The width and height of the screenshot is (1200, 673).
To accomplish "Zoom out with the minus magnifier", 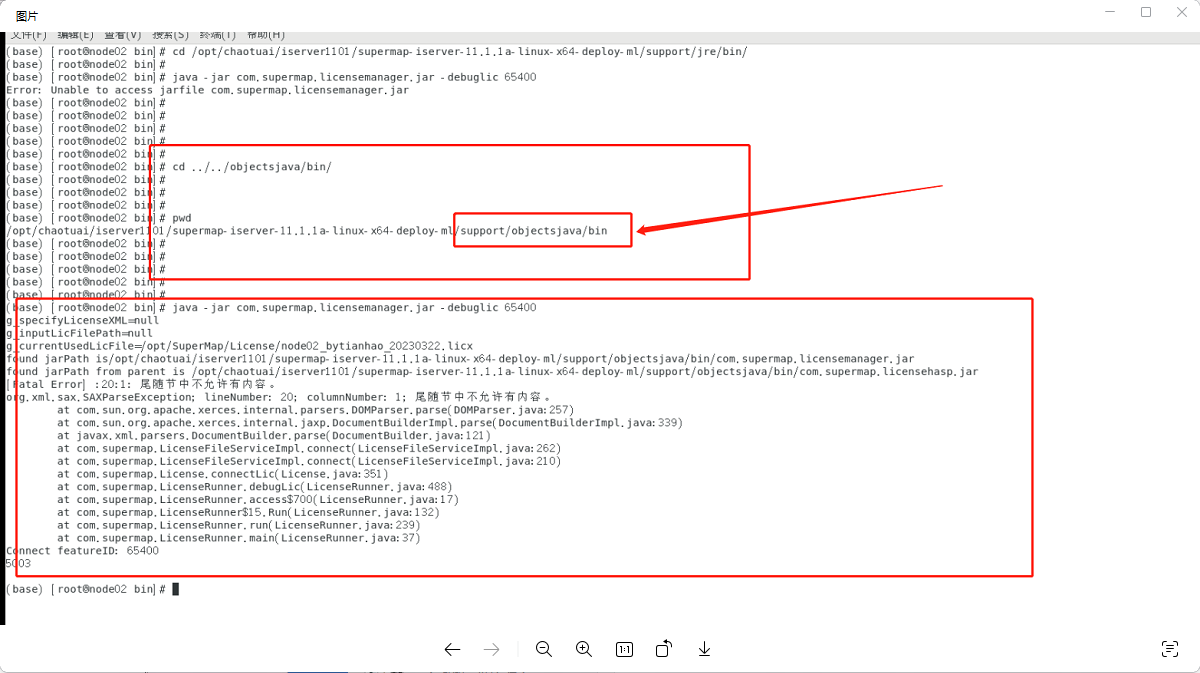I will [544, 649].
